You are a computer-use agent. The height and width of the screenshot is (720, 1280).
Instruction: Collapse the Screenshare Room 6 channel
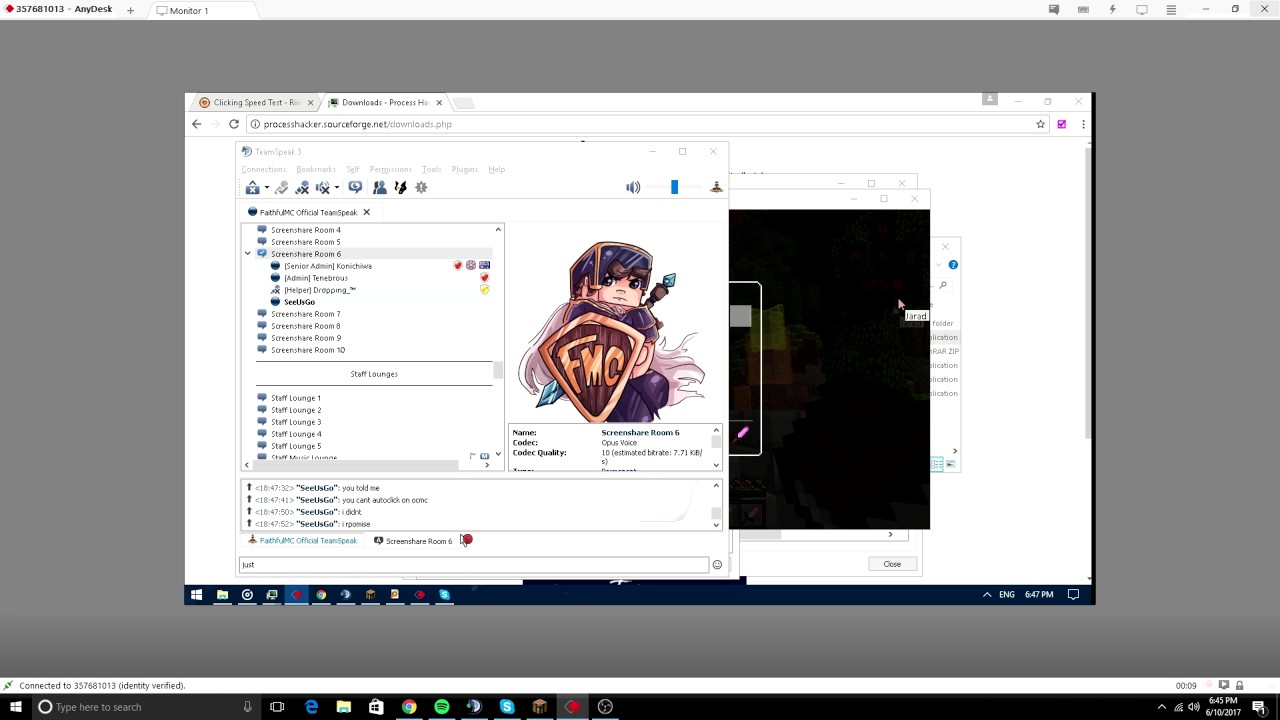click(248, 254)
